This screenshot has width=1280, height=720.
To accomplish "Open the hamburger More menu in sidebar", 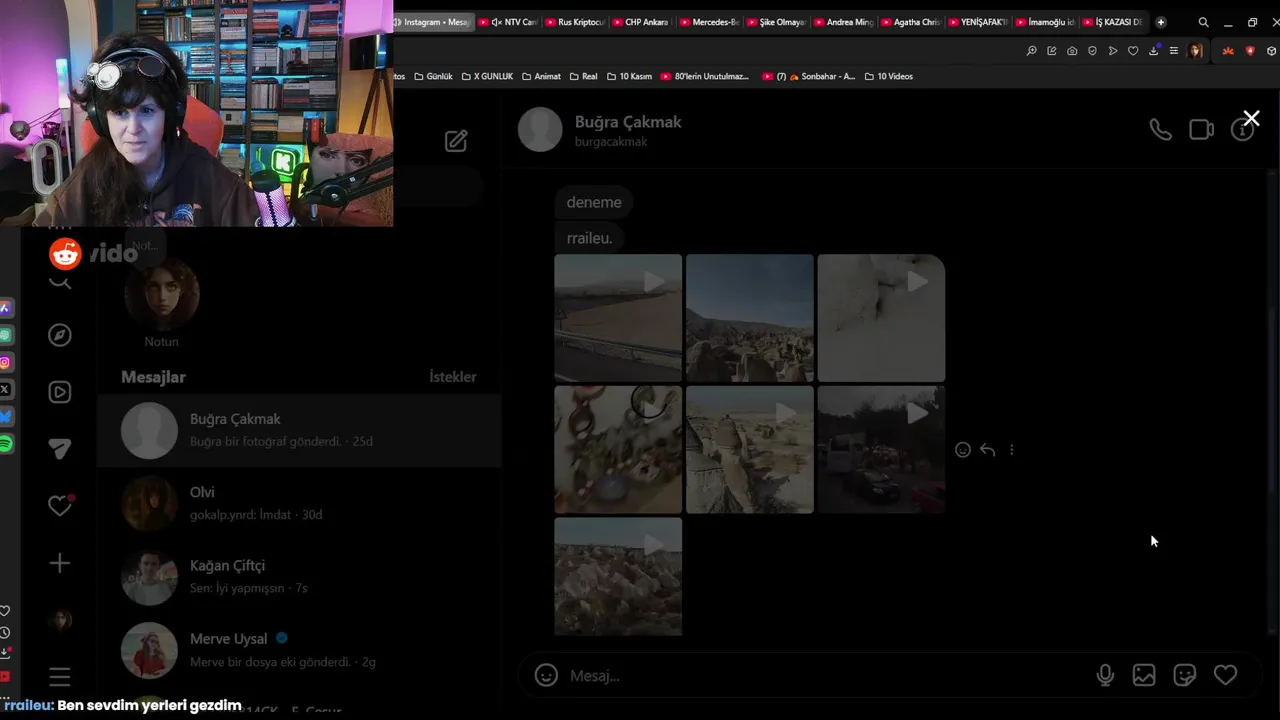I will [x=60, y=677].
